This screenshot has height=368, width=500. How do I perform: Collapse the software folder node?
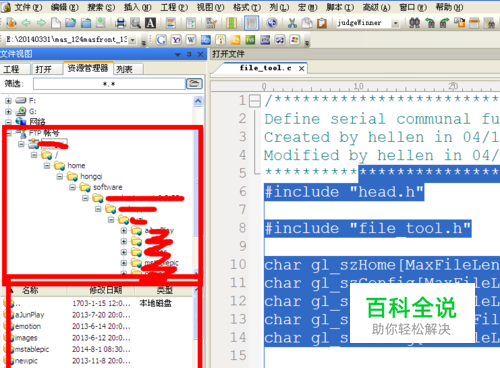click(x=72, y=187)
